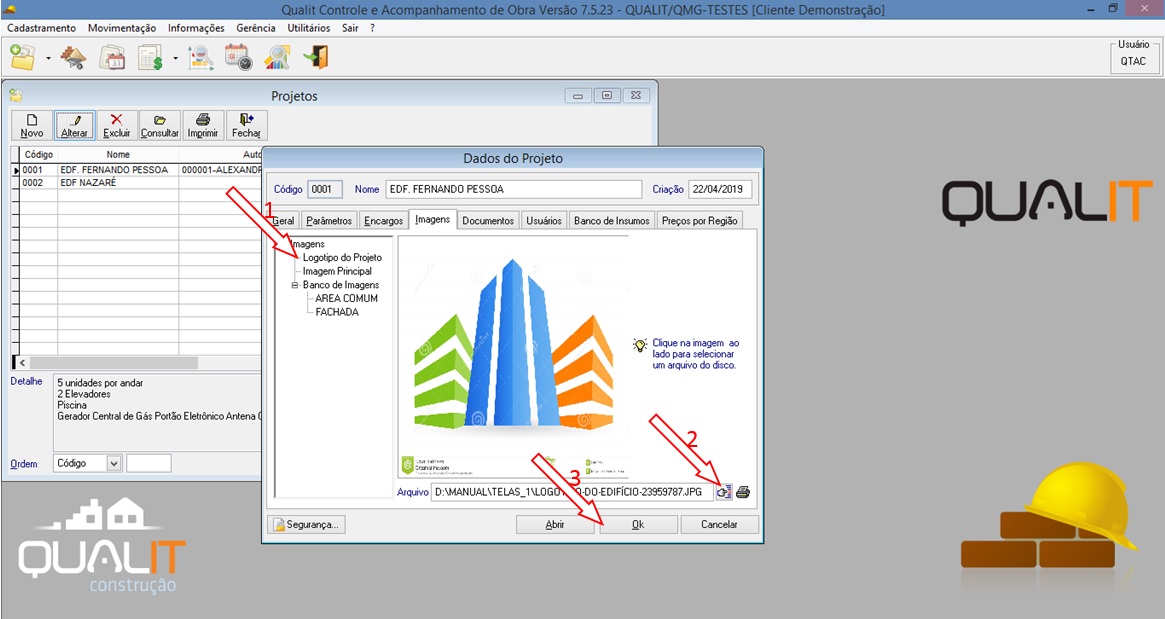Open the chart with magnifier analysis icon
Screen dimensions: 1165x619
point(200,57)
